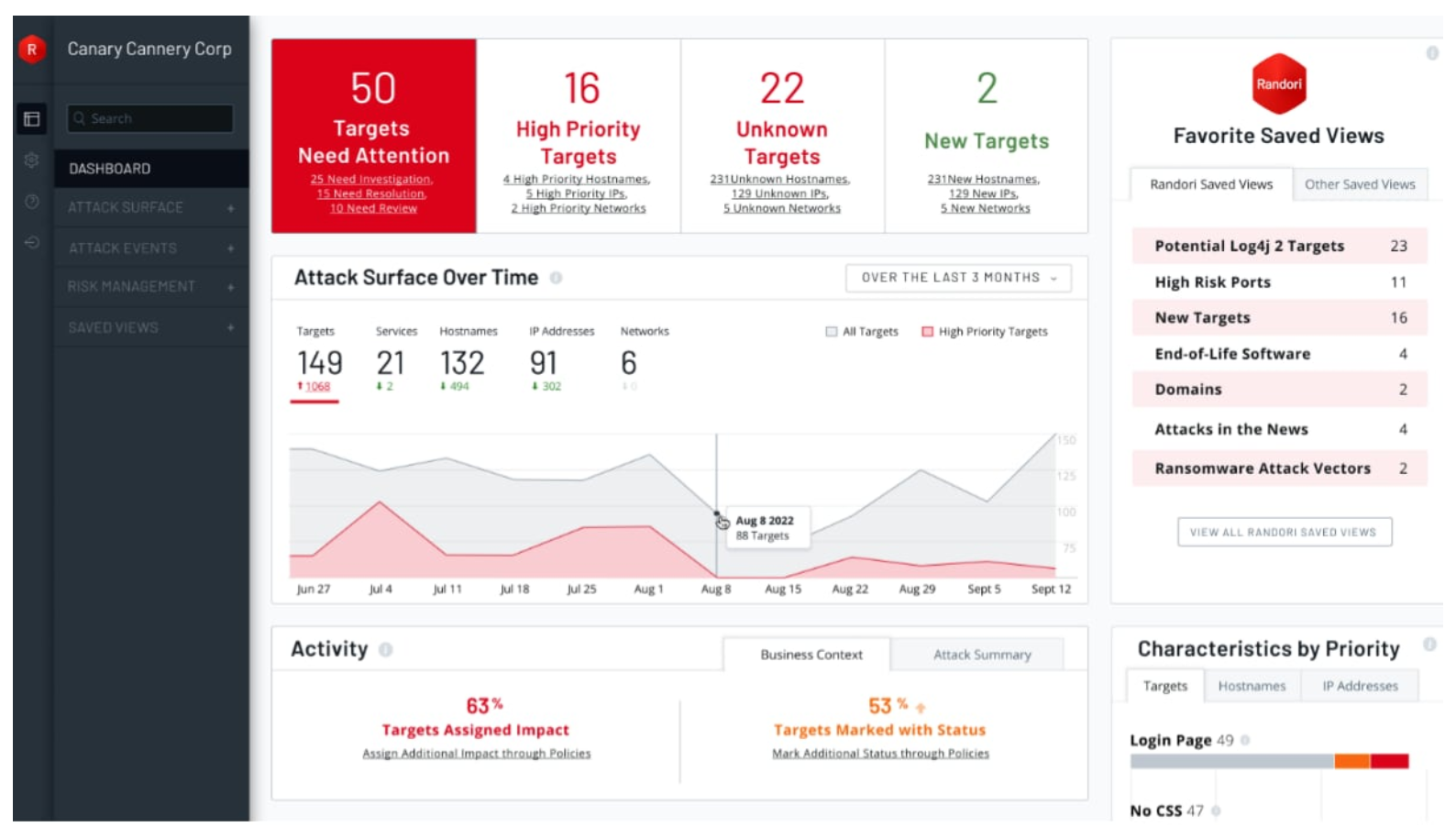Click the help question mark icon in left rail
The image size is (1456, 838).
32,202
